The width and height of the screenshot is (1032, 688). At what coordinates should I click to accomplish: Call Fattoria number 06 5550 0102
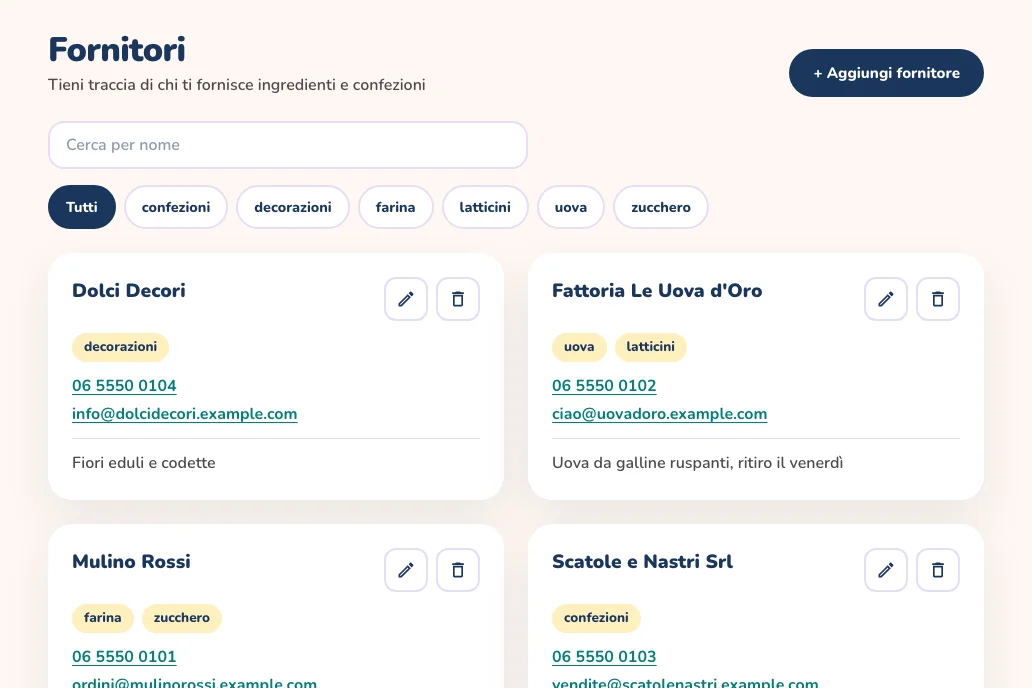[x=604, y=386]
